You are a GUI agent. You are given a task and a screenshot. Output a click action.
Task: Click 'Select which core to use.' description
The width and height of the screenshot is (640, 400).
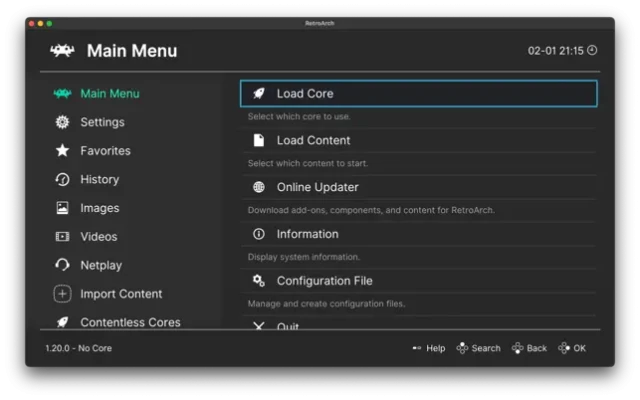[299, 117]
